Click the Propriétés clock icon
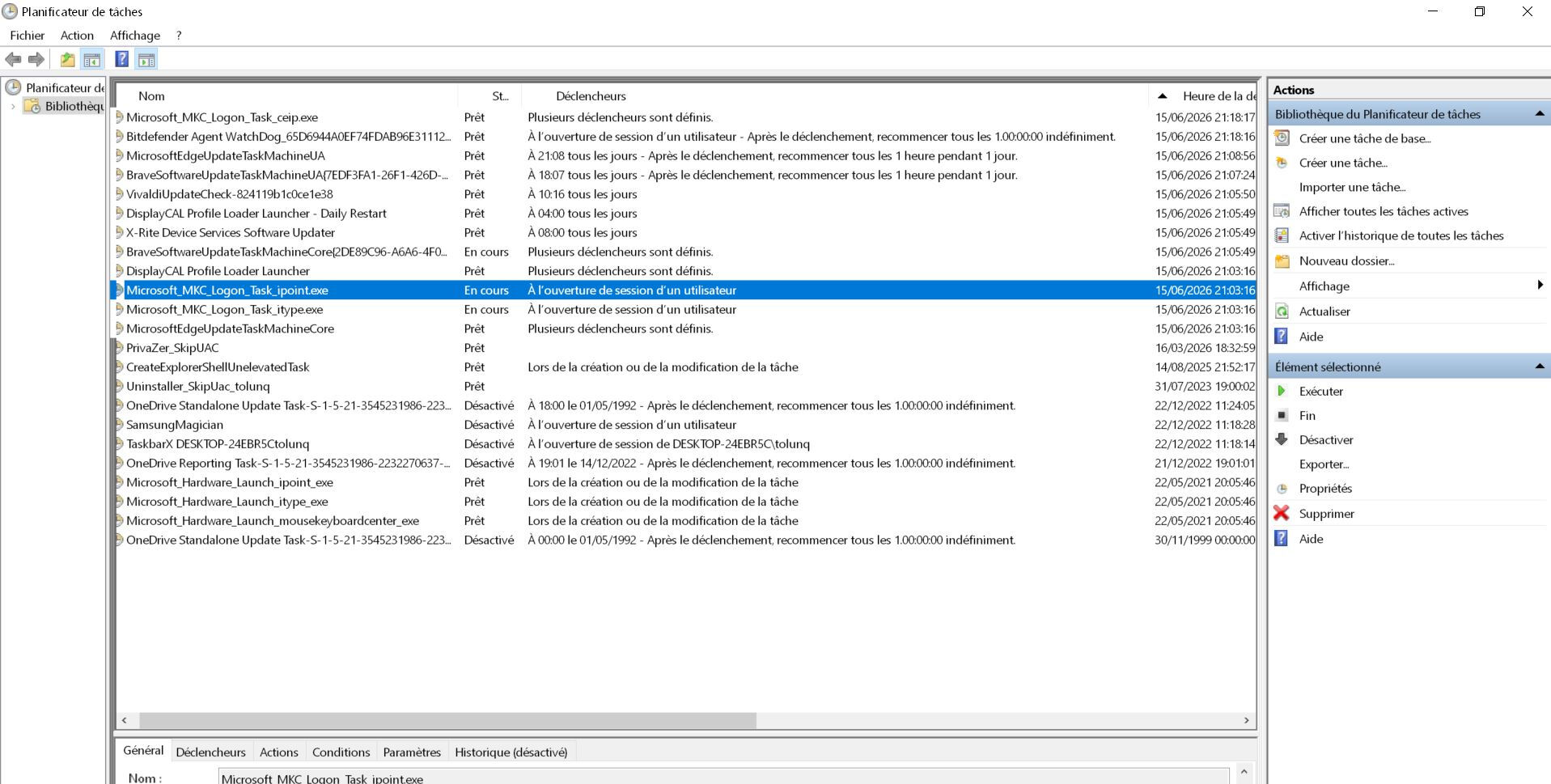Viewport: 1551px width, 784px height. tap(1282, 489)
